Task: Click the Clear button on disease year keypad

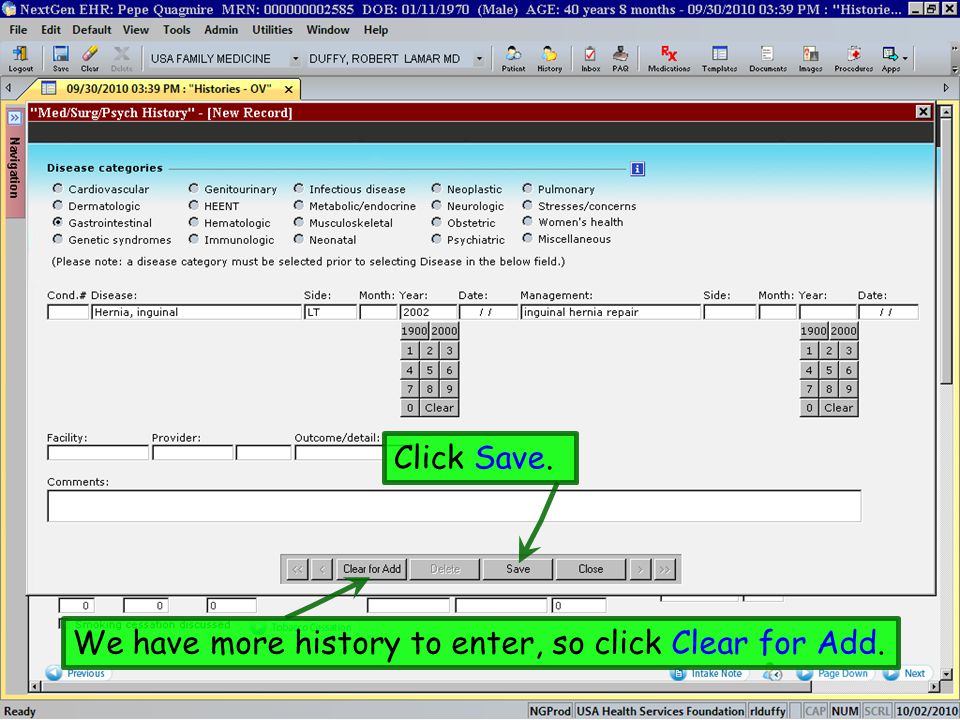Action: click(439, 408)
